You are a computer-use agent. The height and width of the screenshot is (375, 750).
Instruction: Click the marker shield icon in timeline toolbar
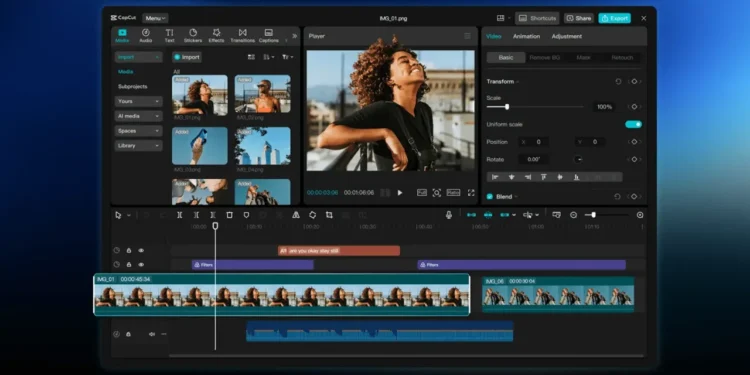click(246, 215)
